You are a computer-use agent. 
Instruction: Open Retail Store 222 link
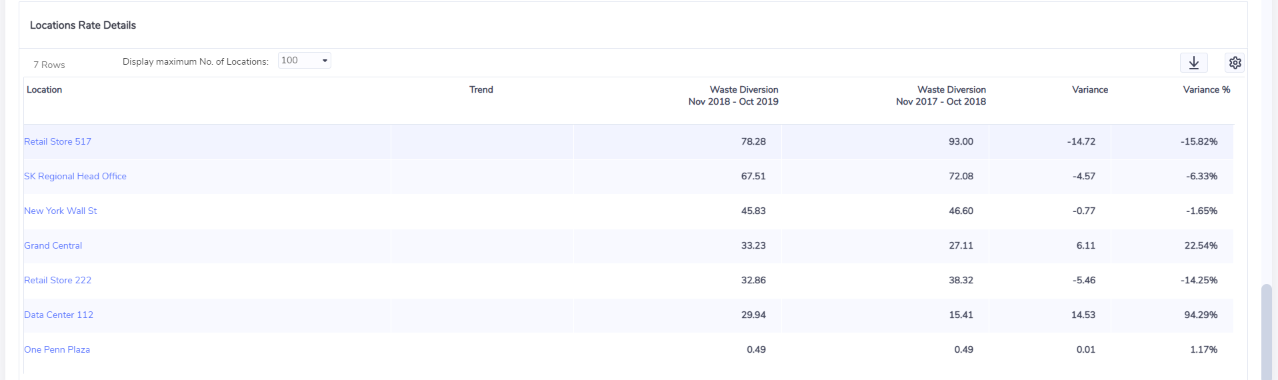coord(57,280)
